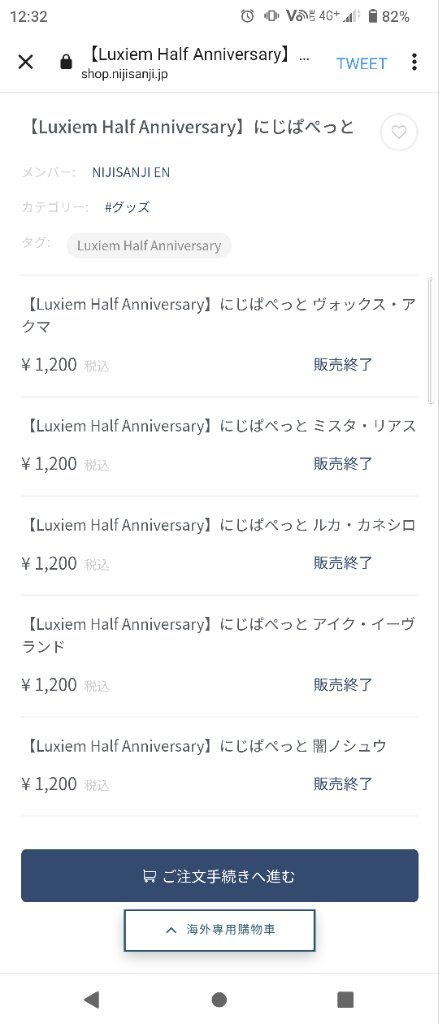Open the NIJISANJI EN member link

click(131, 172)
